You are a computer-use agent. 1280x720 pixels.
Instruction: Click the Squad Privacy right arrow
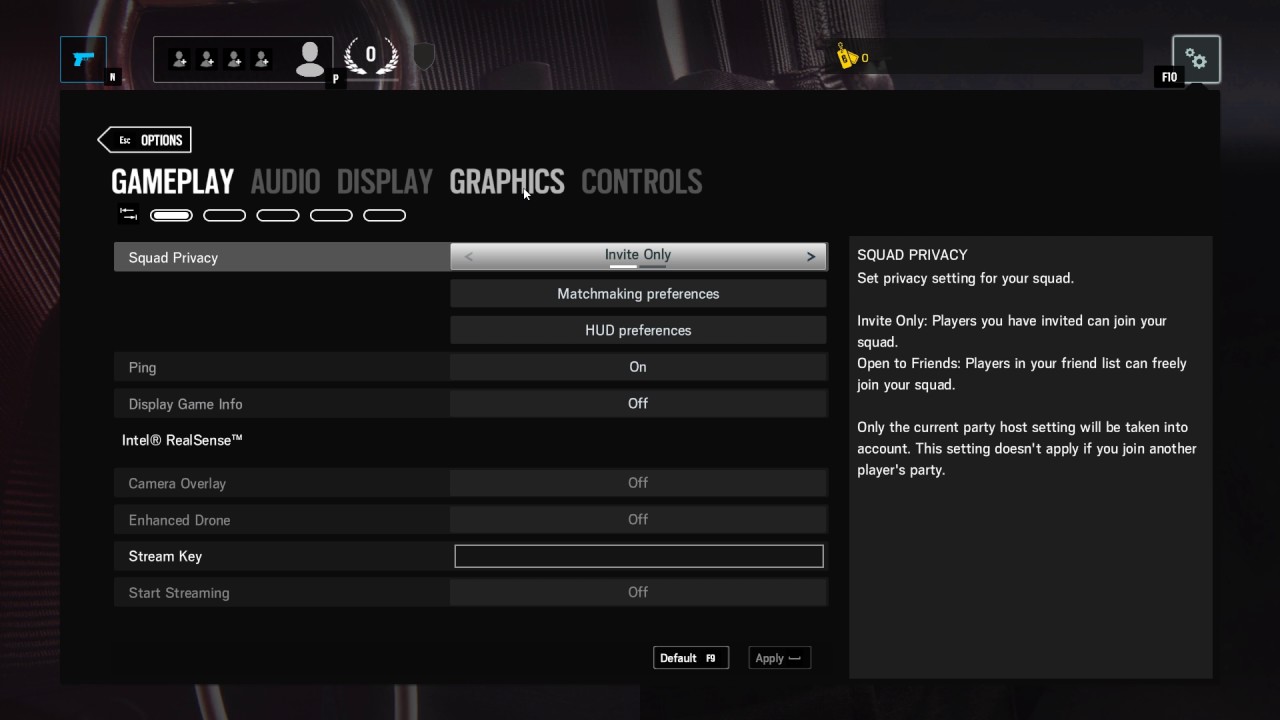pyautogui.click(x=810, y=257)
